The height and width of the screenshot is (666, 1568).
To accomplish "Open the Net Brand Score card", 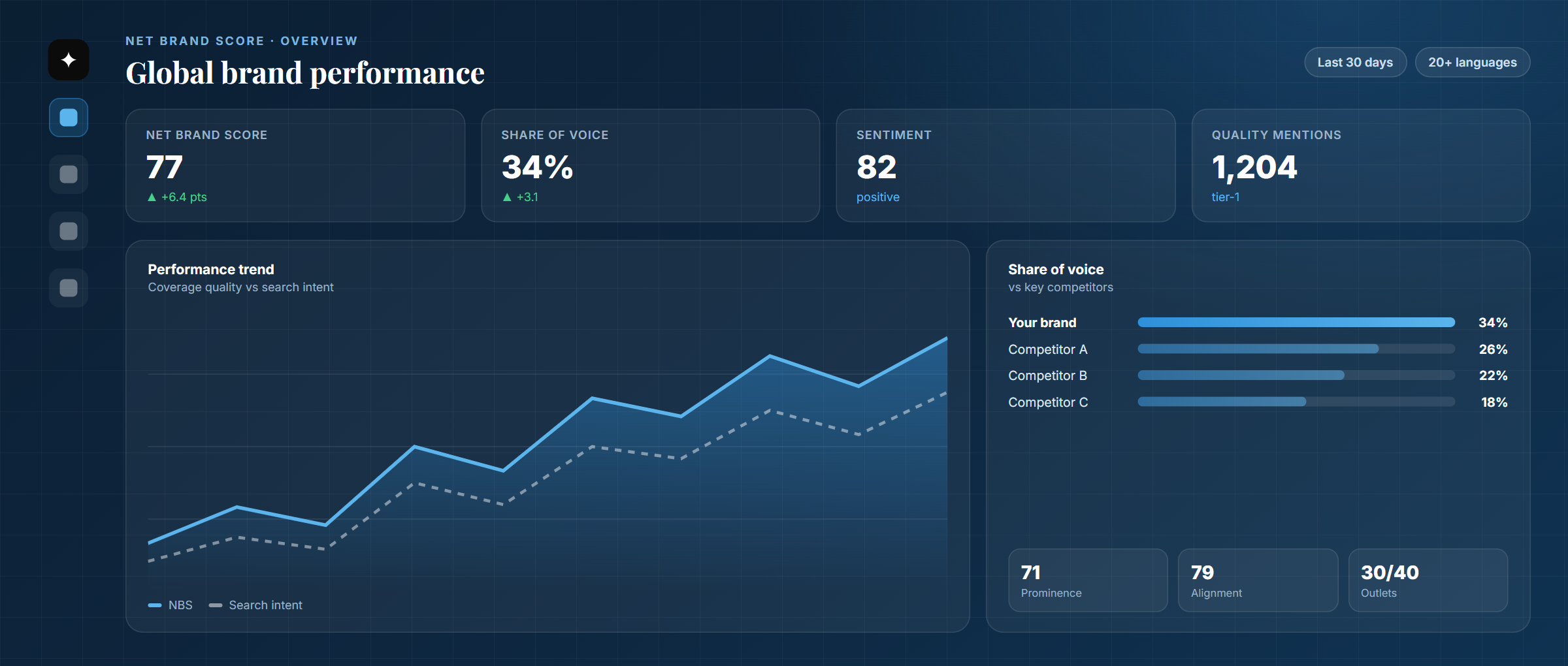I will (295, 165).
